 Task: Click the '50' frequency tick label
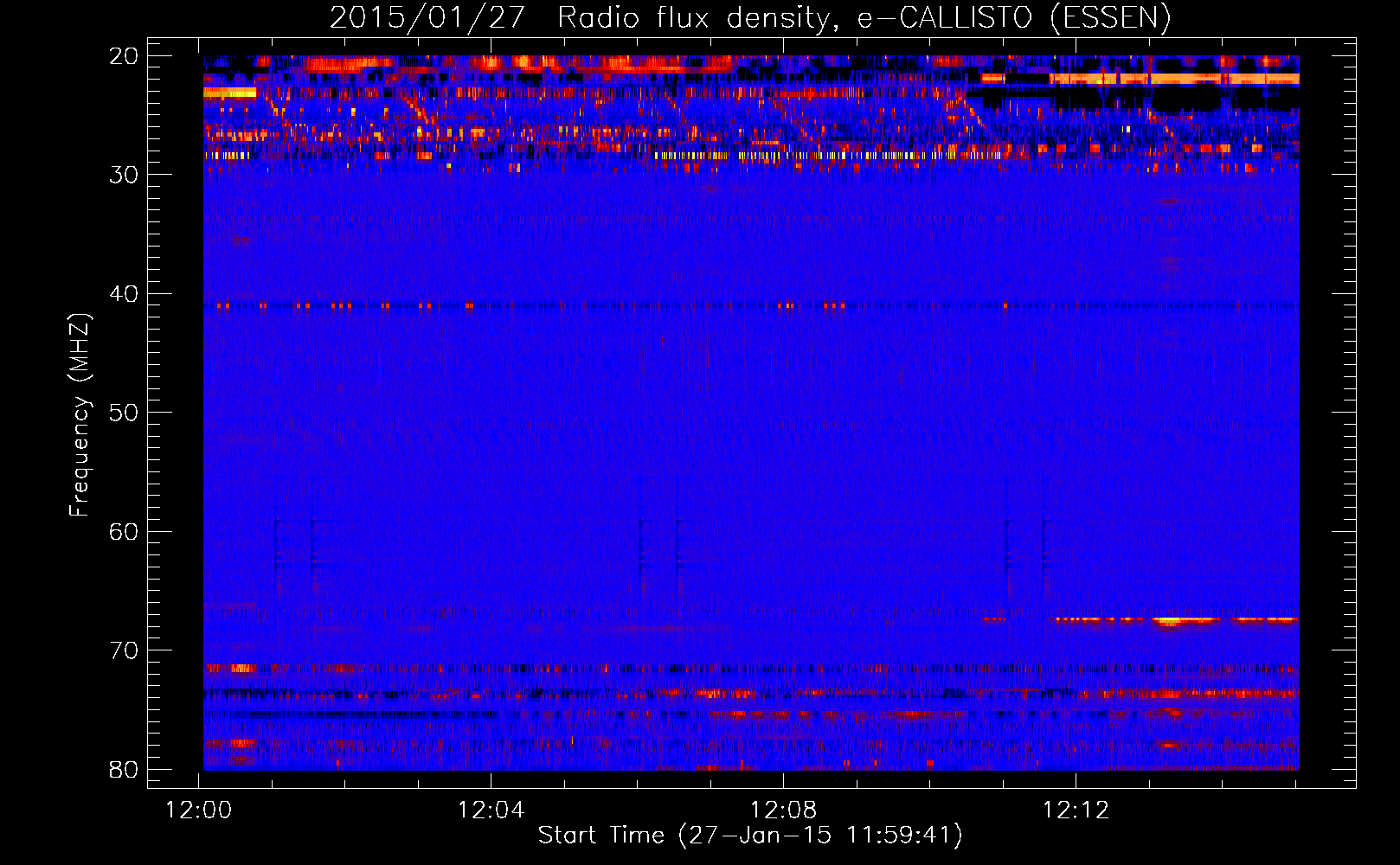pyautogui.click(x=124, y=413)
